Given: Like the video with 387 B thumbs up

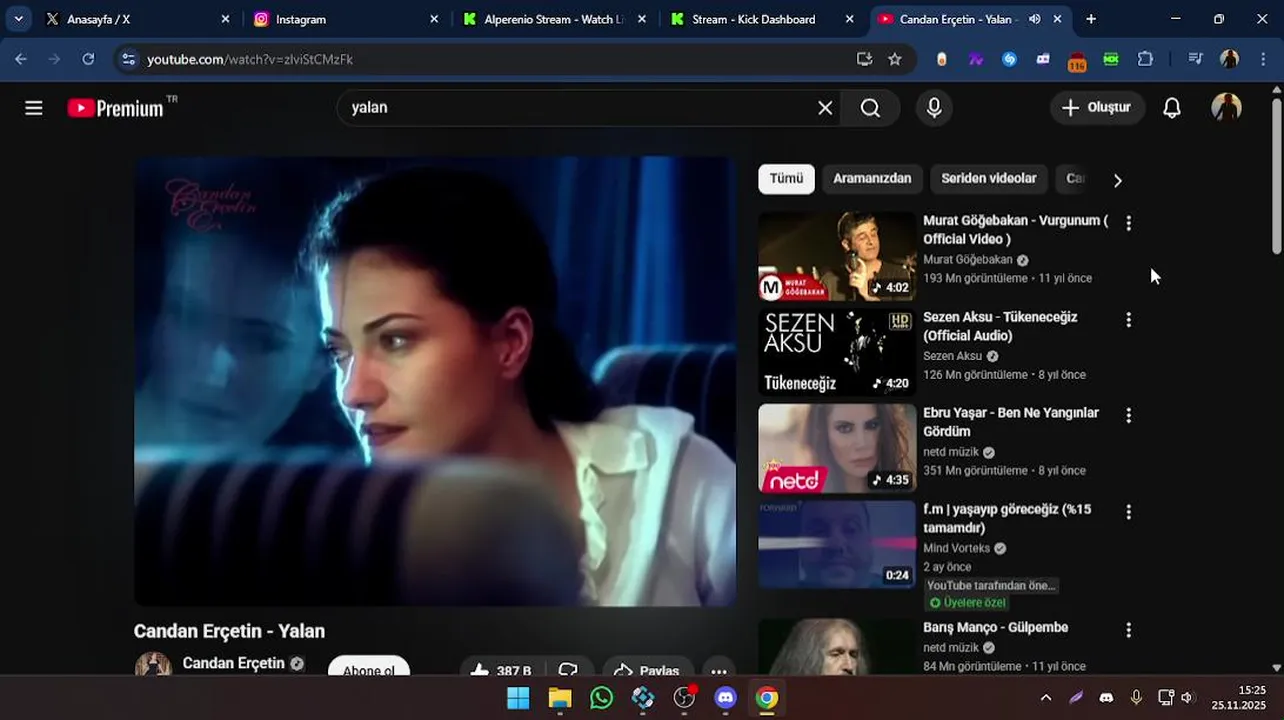Looking at the screenshot, I should [501, 668].
